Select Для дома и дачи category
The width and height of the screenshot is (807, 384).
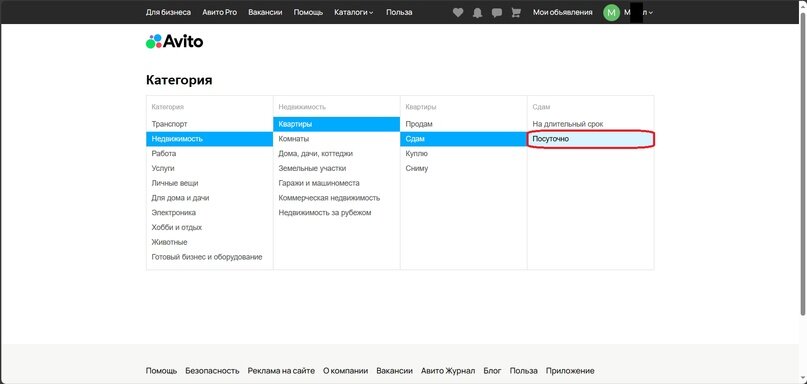(209, 198)
